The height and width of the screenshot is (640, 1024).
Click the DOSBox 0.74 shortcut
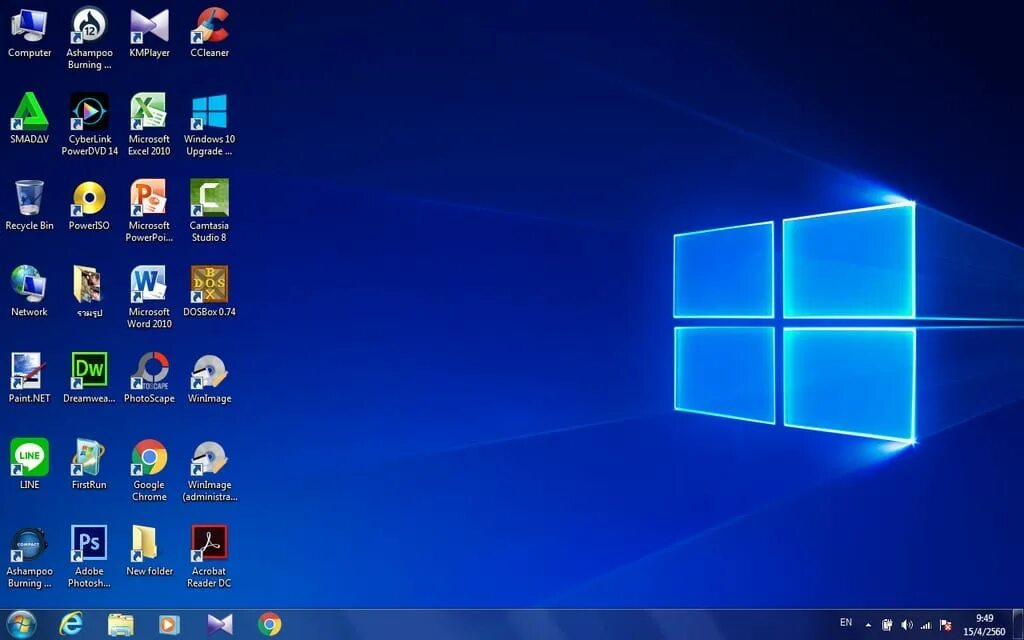click(x=210, y=292)
